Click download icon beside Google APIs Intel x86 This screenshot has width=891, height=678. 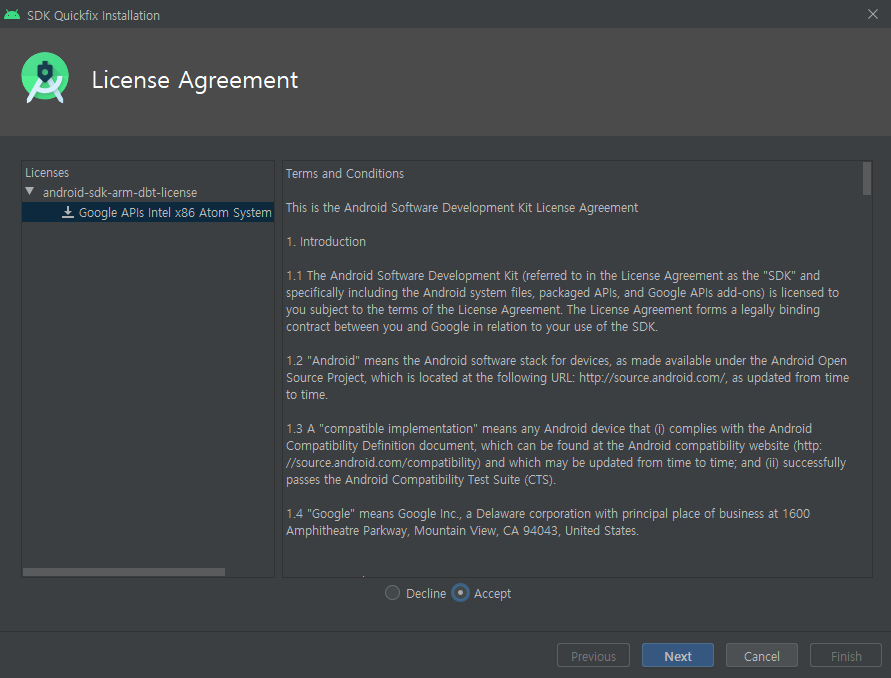[x=68, y=212]
